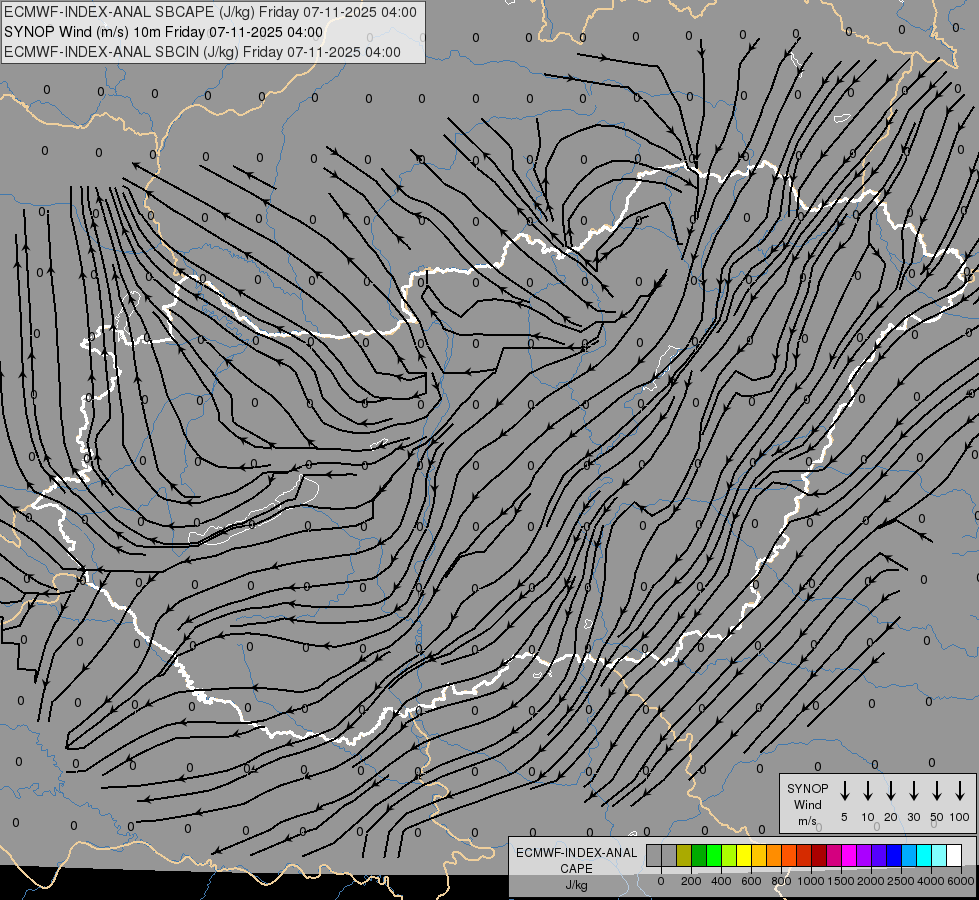Click the olive-colored CAPE swatch
Viewport: 979px width, 900px height.
[x=684, y=855]
